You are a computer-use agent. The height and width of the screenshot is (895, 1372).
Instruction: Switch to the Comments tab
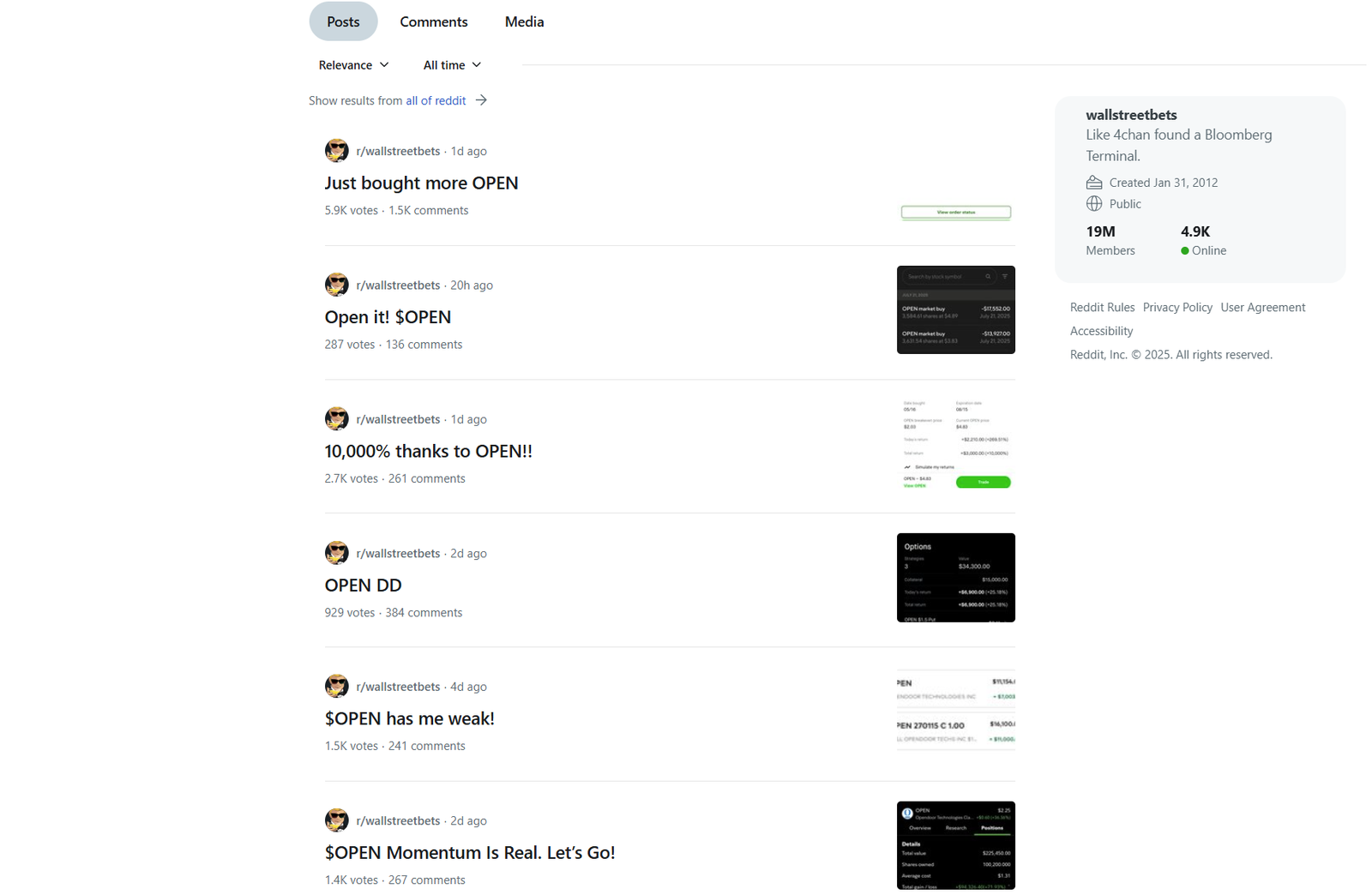[x=434, y=21]
